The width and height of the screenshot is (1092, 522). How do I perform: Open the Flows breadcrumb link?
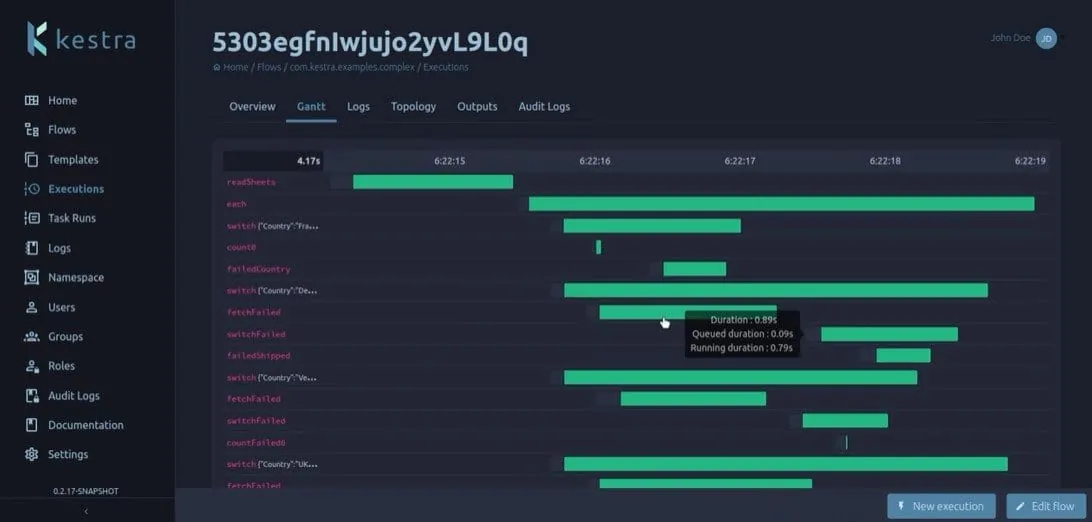click(269, 68)
